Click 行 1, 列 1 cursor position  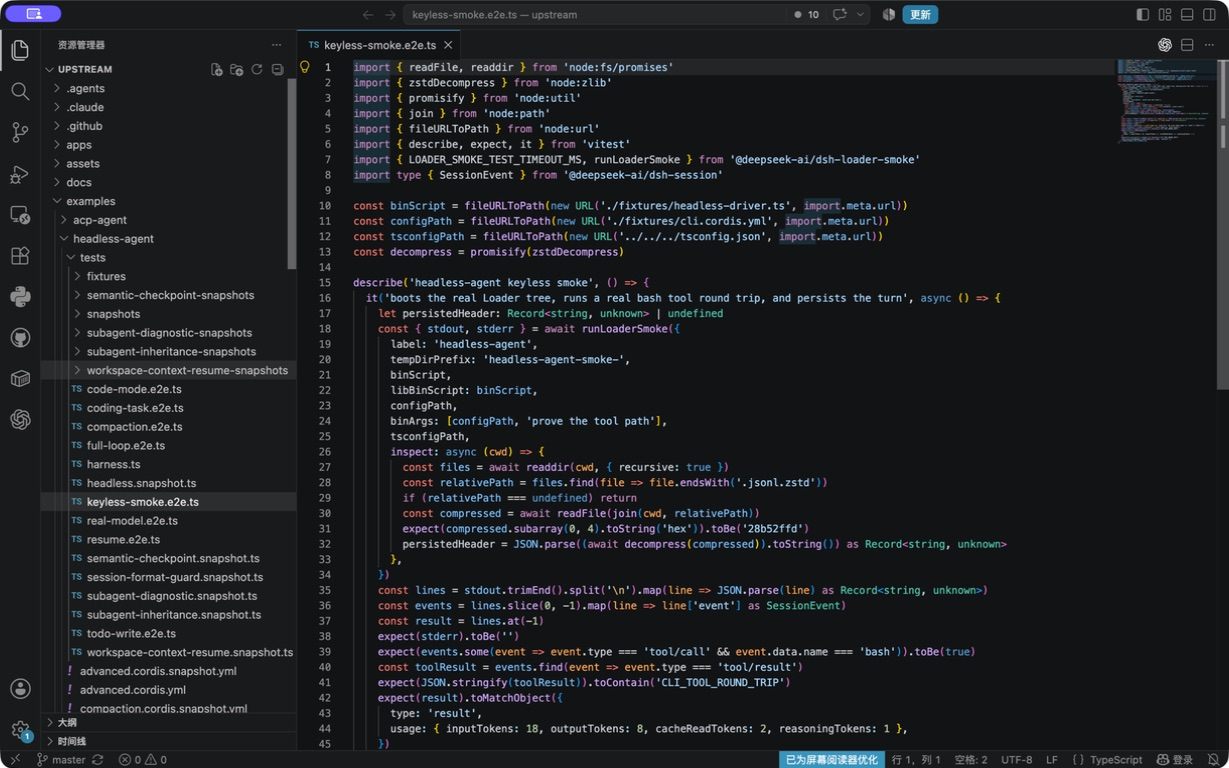(915, 760)
